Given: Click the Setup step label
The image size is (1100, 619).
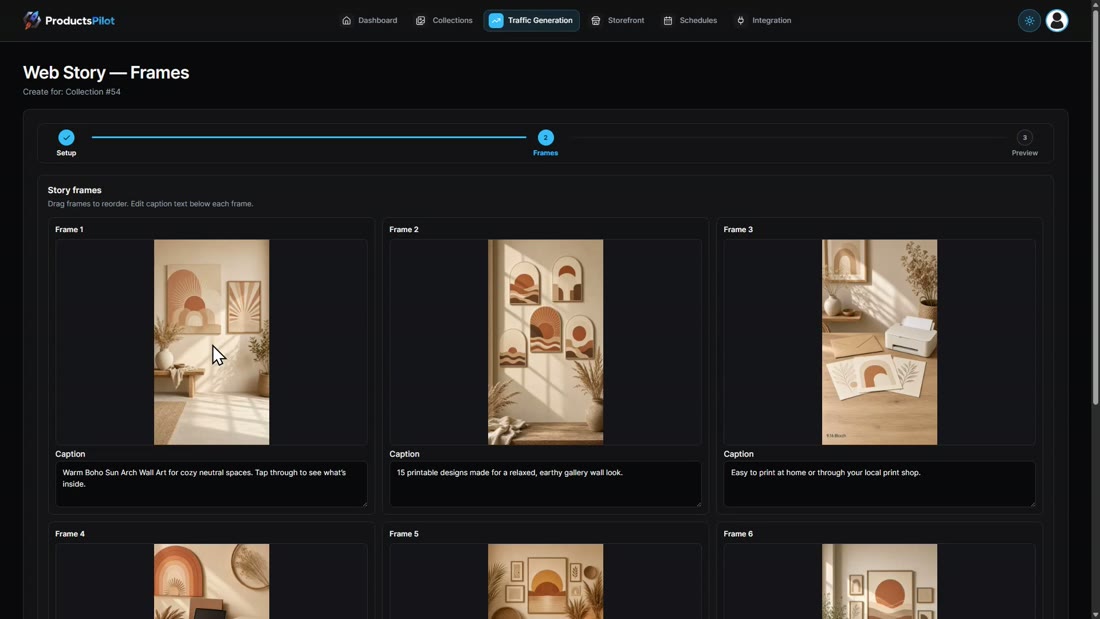Looking at the screenshot, I should tap(66, 153).
